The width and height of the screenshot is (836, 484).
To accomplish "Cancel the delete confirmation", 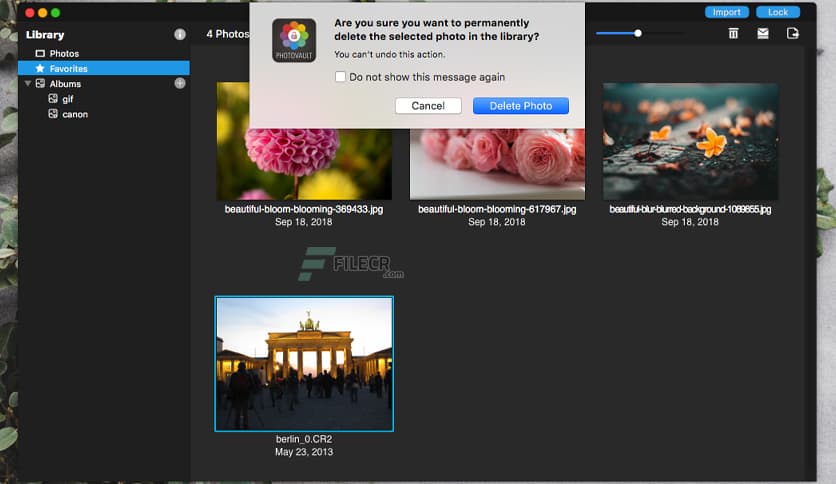I will [x=428, y=106].
